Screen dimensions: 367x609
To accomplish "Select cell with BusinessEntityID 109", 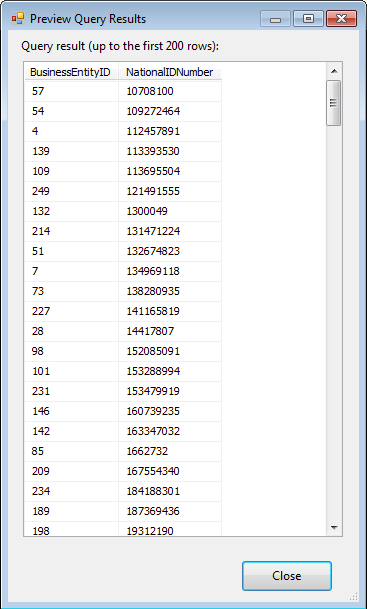I will tap(71, 171).
